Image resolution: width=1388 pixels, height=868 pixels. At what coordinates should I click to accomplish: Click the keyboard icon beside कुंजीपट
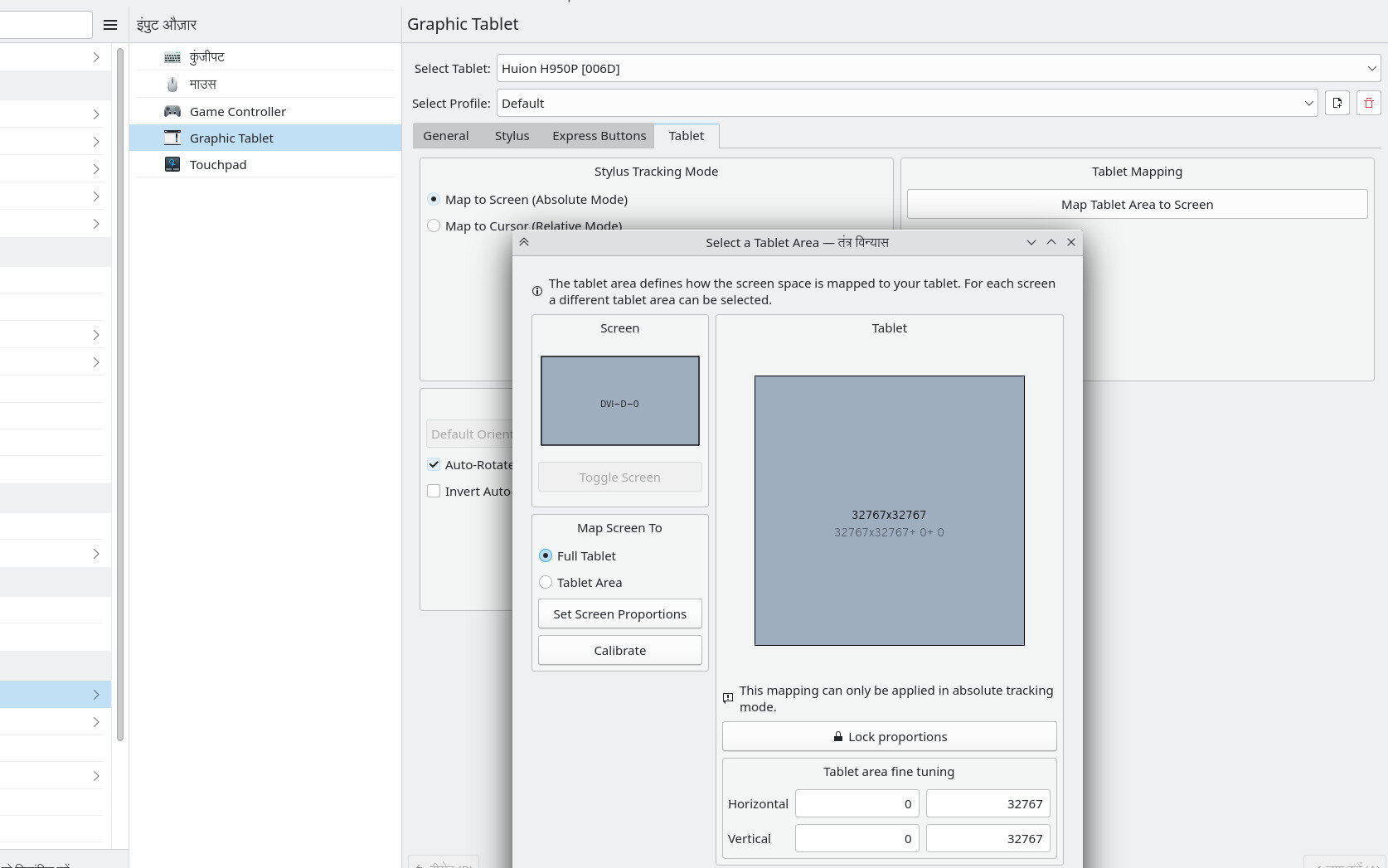(x=172, y=56)
